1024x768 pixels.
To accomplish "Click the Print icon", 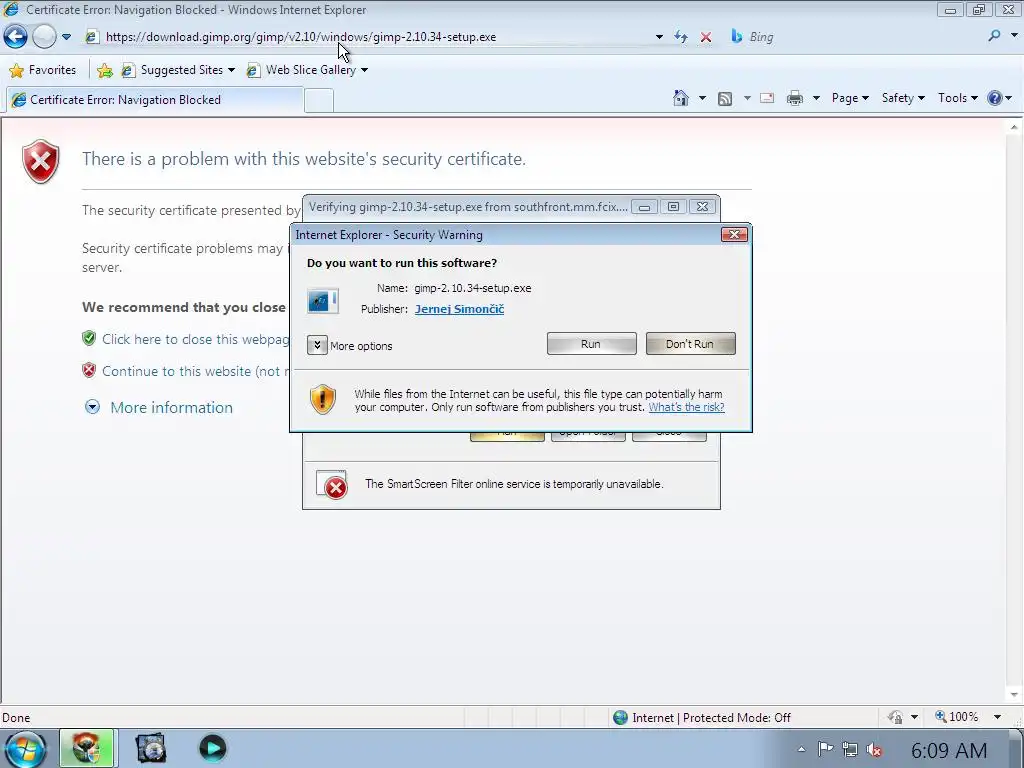I will pyautogui.click(x=795, y=99).
